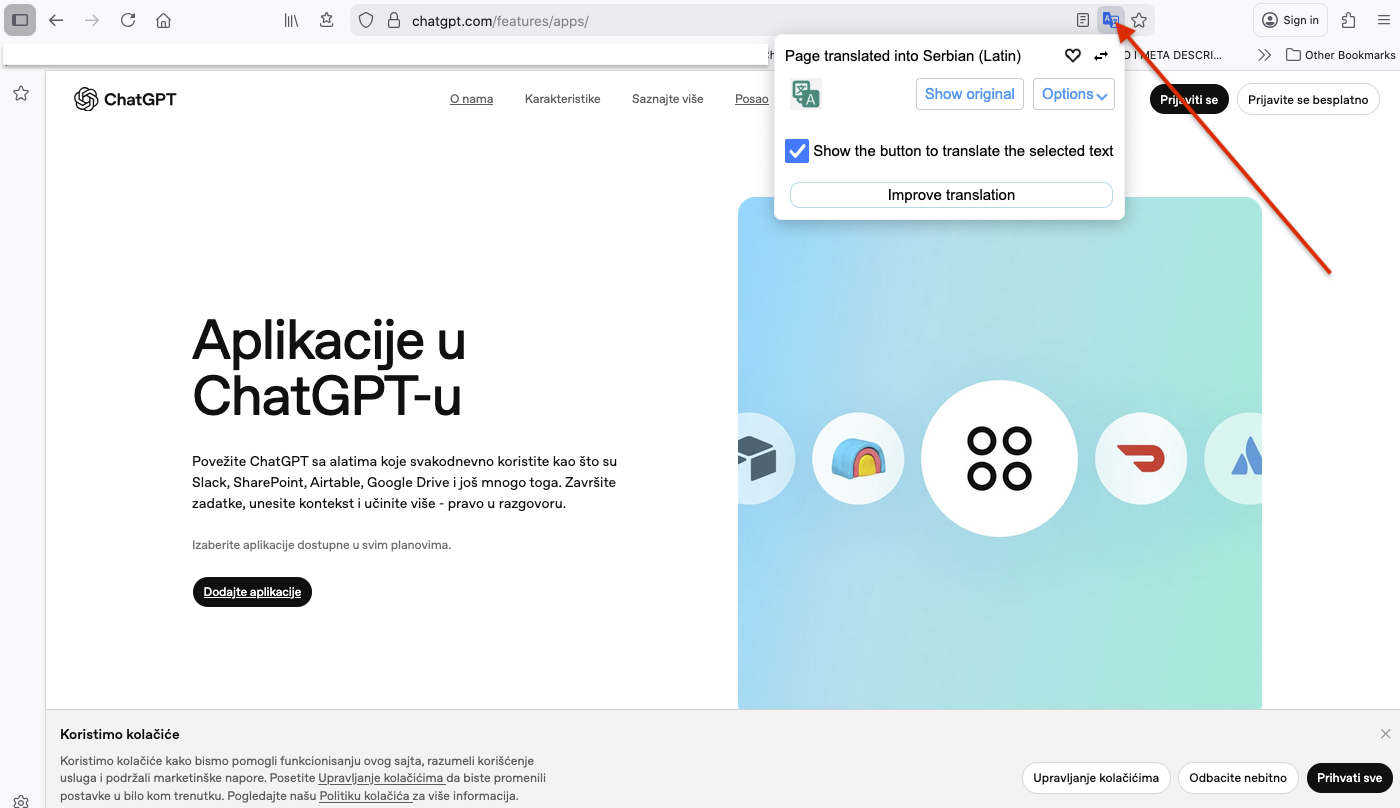
Task: Expand the bookmarks overflow chevron
Action: coord(1265,55)
